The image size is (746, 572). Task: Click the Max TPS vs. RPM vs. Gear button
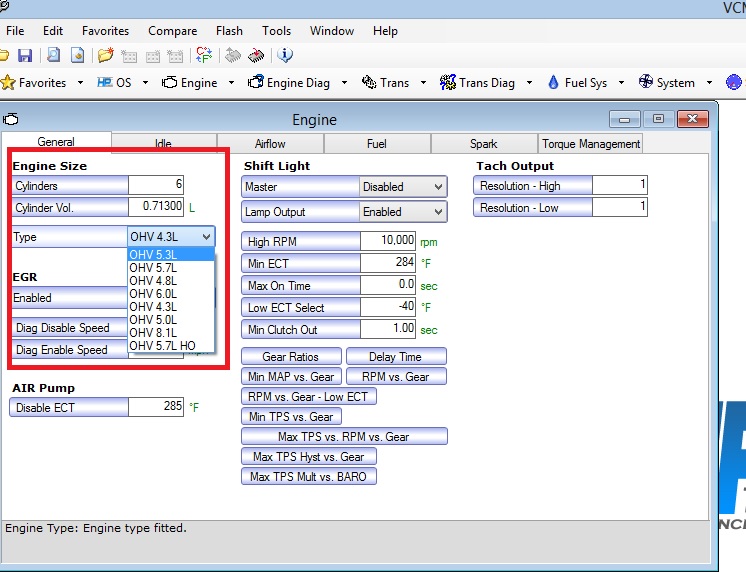coord(343,437)
